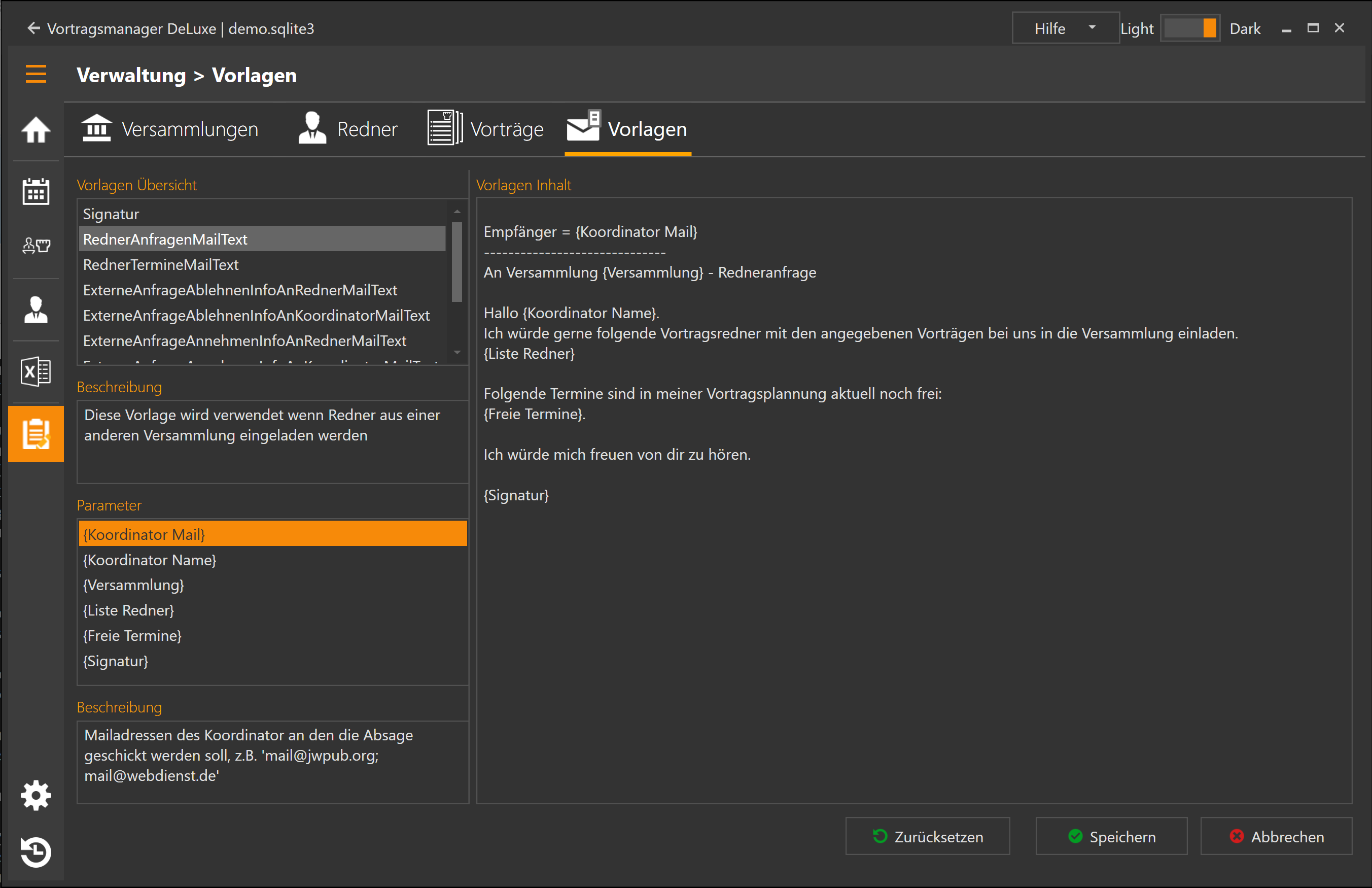This screenshot has height=888, width=1372.
Task: Open the speaker podium sidebar icon
Action: pyautogui.click(x=36, y=246)
